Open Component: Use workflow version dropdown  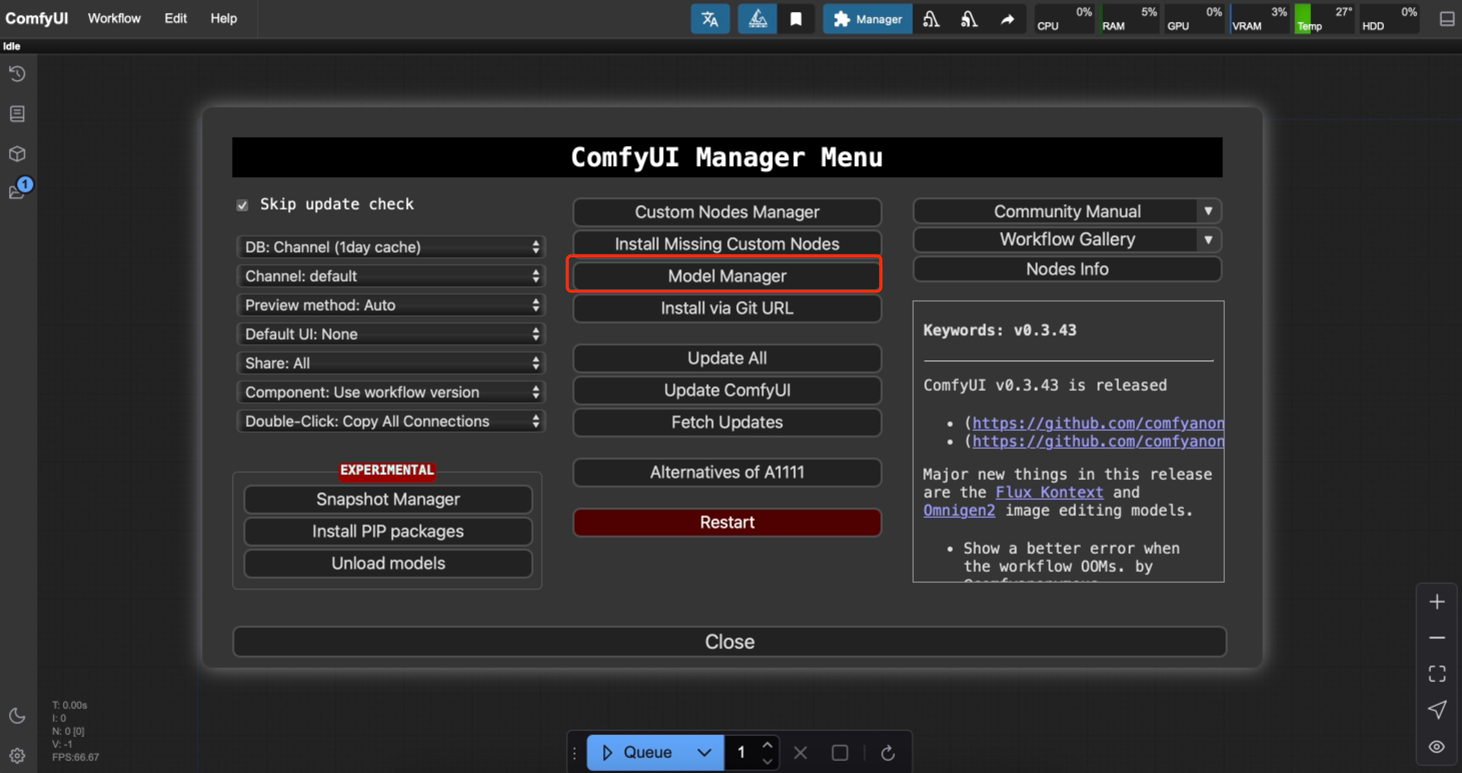390,392
